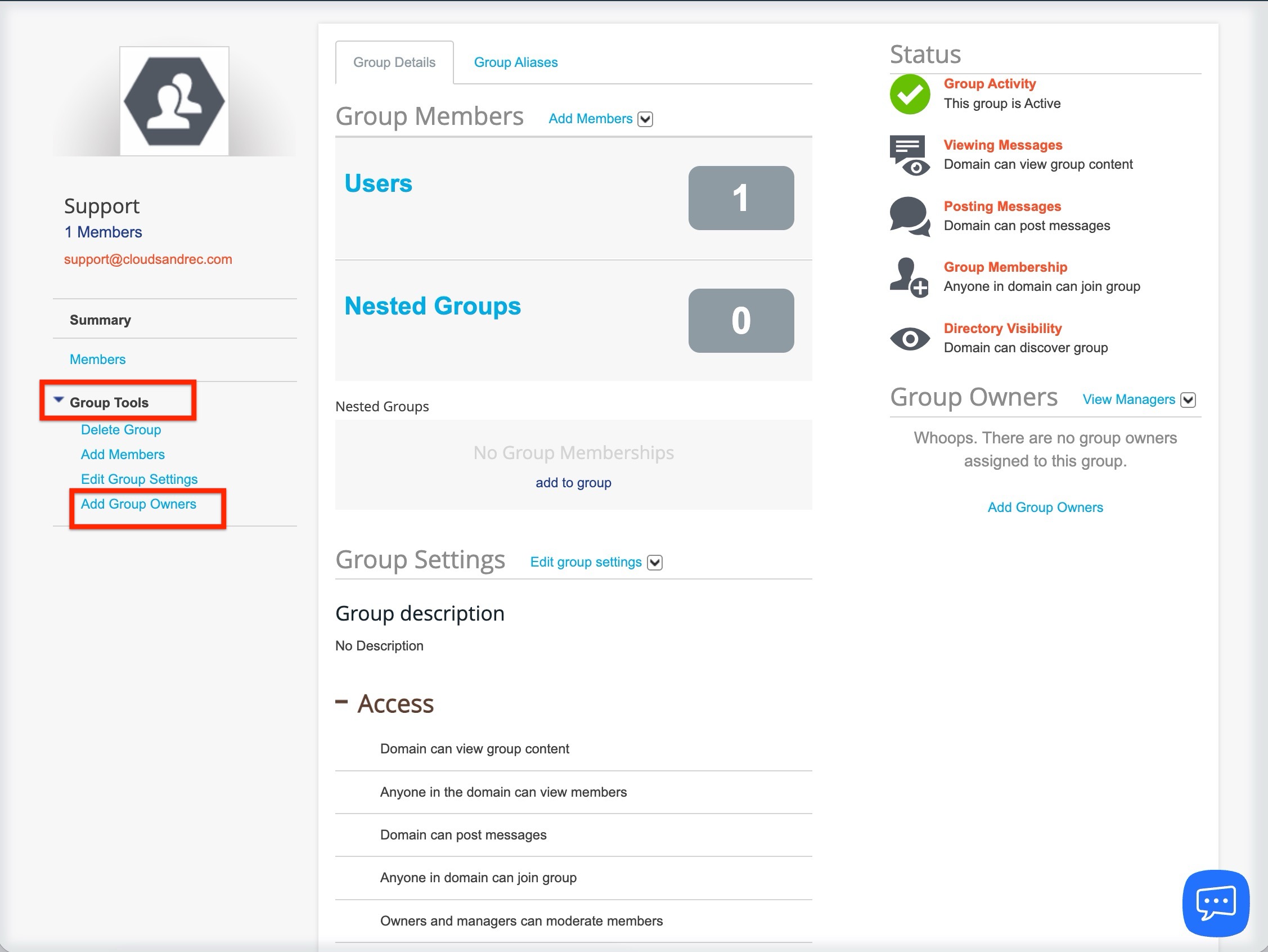Click the Nested Groups heading link
The height and width of the screenshot is (952, 1268).
click(x=433, y=306)
